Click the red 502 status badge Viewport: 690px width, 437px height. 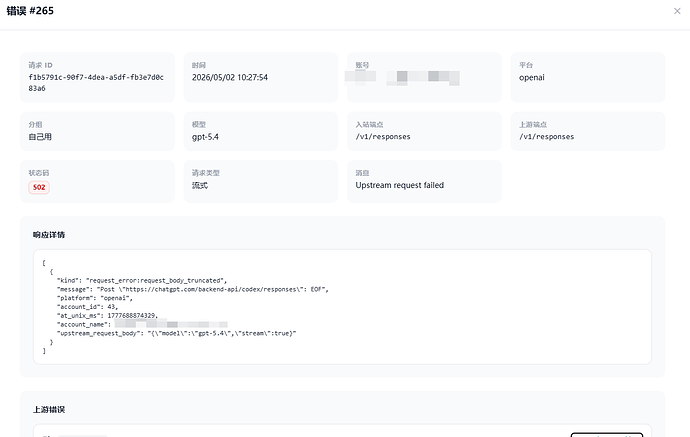click(x=39, y=187)
